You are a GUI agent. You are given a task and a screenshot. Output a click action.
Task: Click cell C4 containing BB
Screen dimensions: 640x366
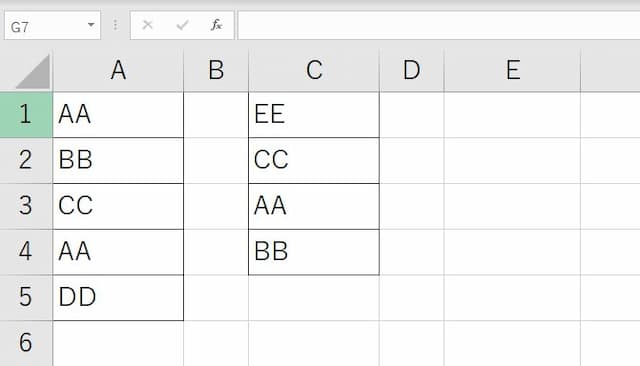314,252
